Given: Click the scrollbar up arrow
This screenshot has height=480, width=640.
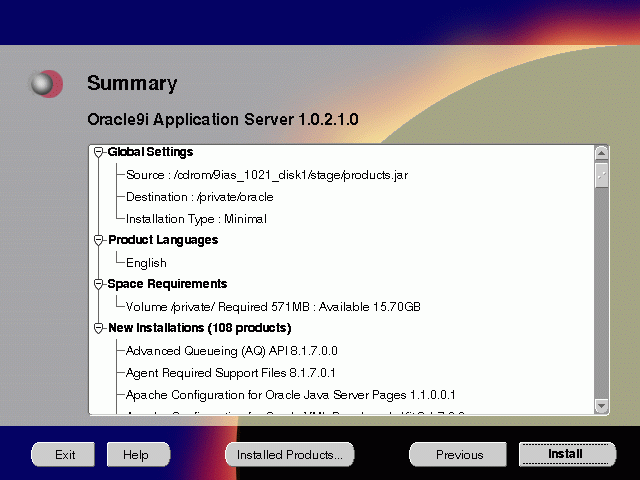Looking at the screenshot, I should [602, 153].
